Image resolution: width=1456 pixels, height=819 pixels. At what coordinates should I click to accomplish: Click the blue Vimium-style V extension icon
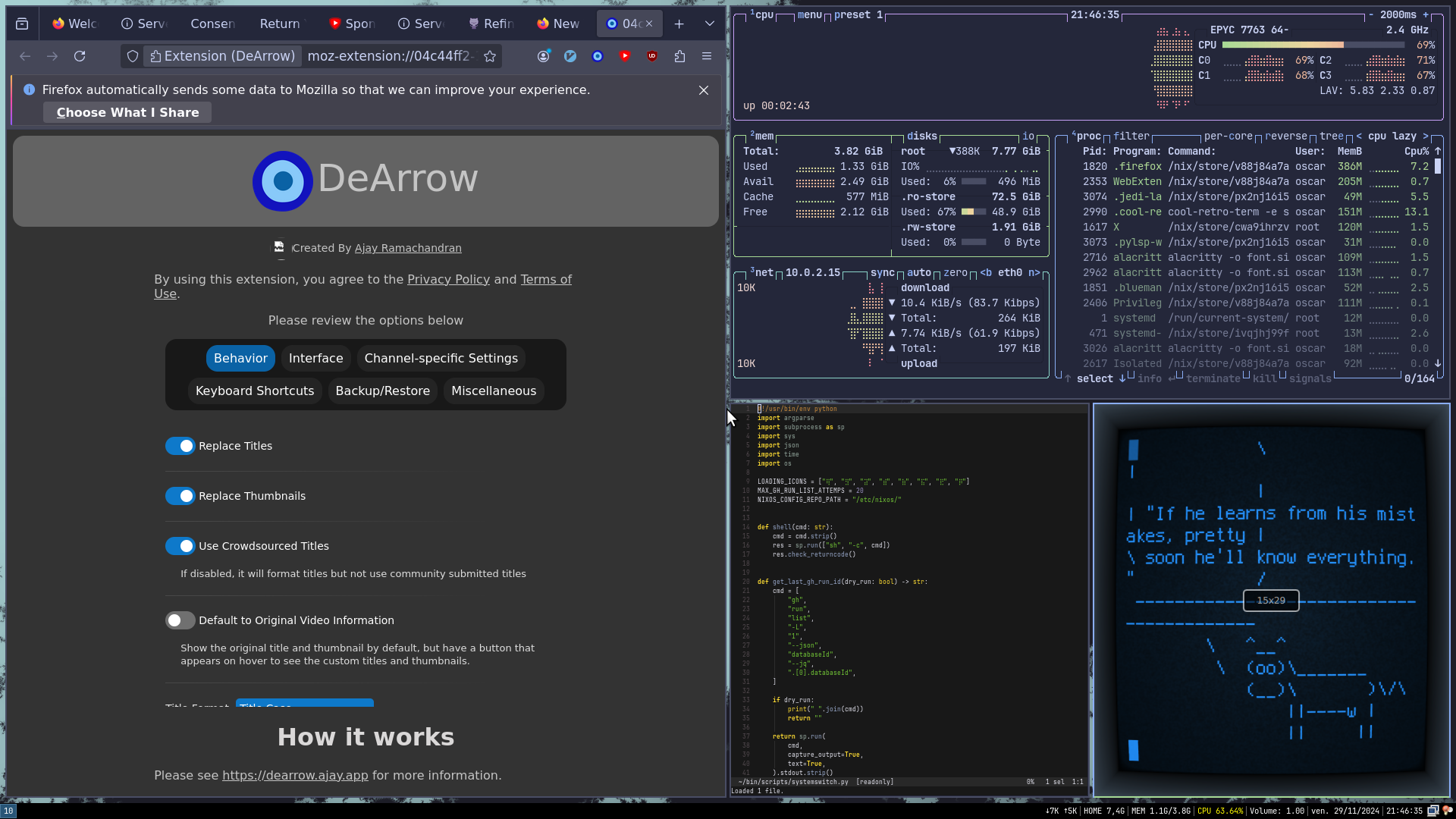[x=570, y=56]
